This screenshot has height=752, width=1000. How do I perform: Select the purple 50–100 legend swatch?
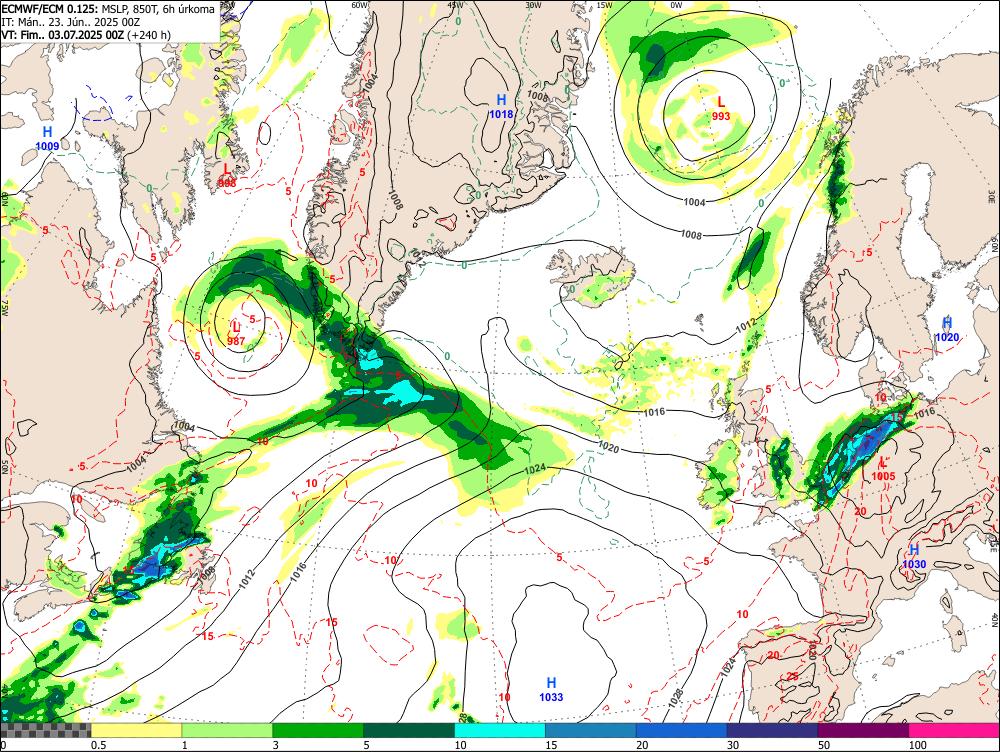864,730
